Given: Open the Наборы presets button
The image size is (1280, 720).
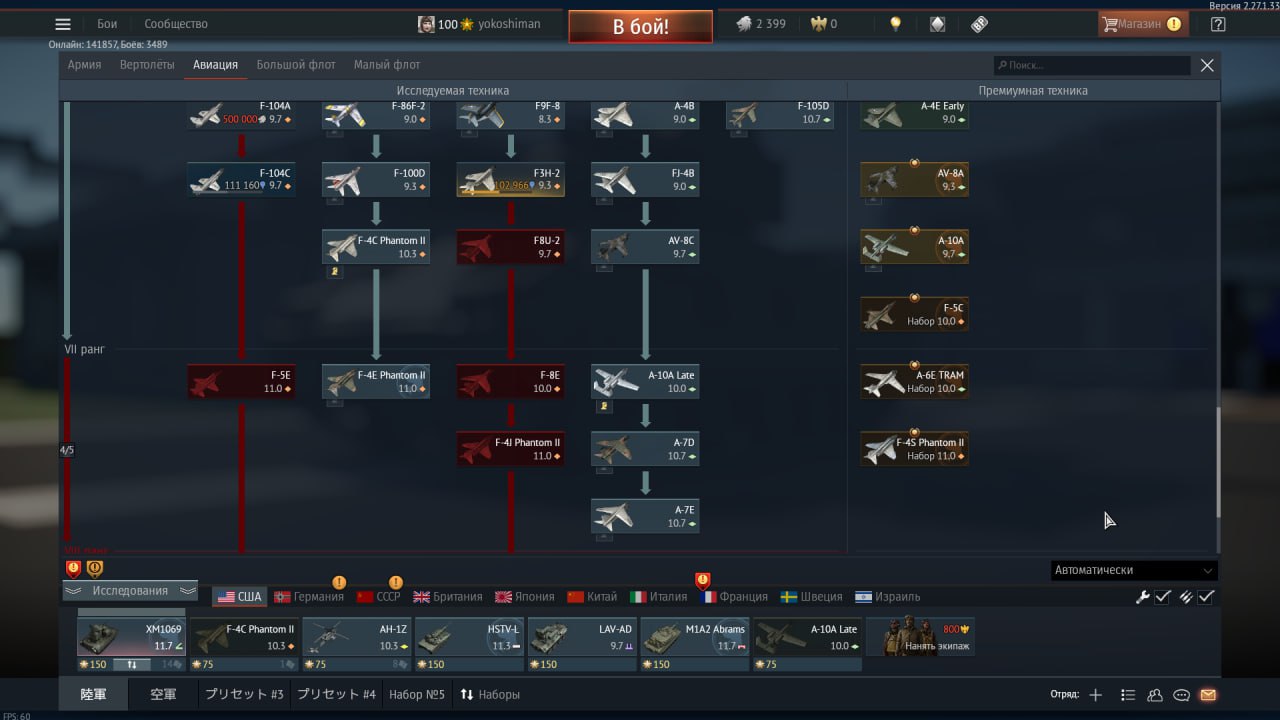Looking at the screenshot, I should pos(490,694).
